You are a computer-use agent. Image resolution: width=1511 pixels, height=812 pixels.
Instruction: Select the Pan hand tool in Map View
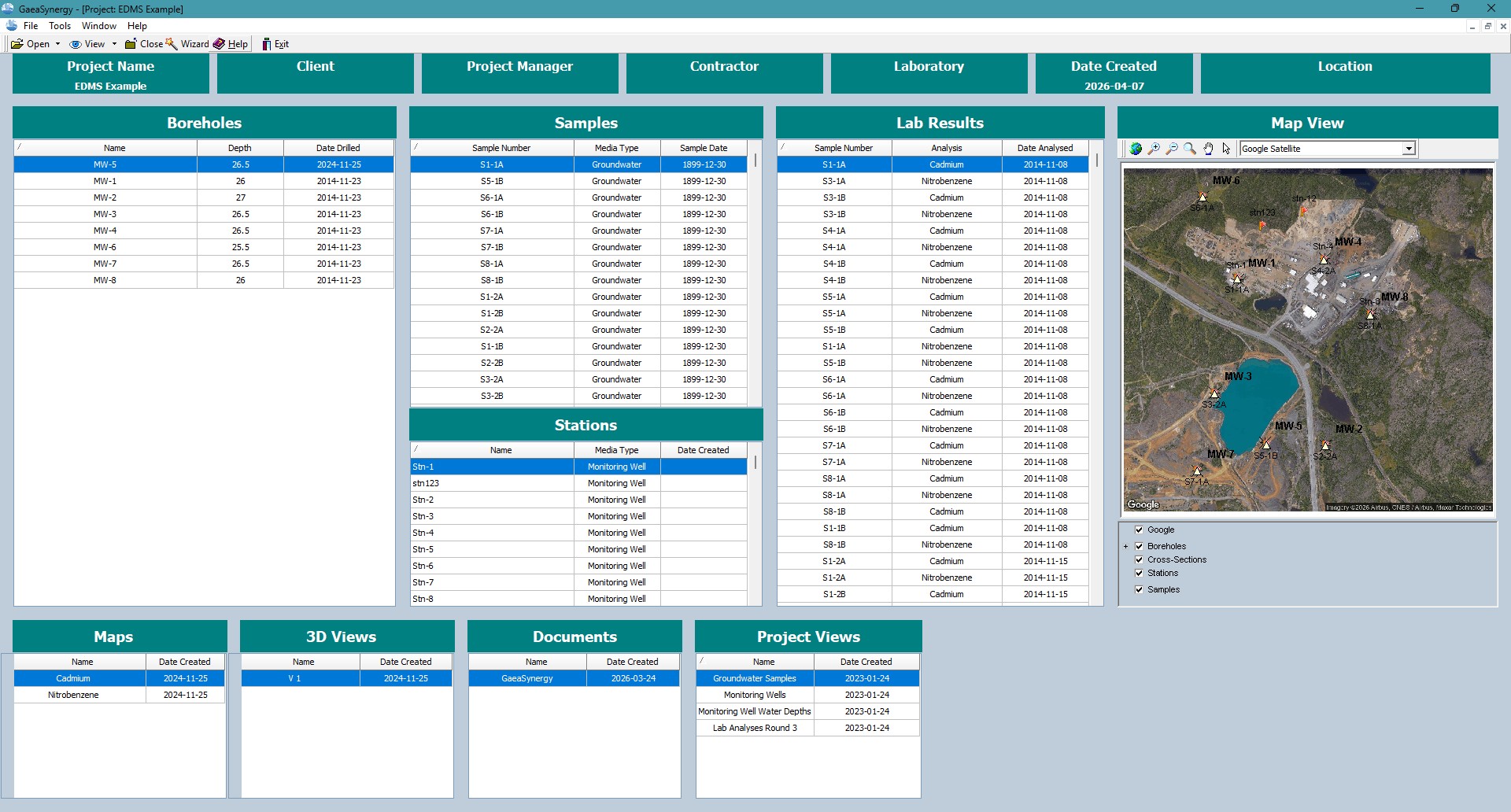1208,148
